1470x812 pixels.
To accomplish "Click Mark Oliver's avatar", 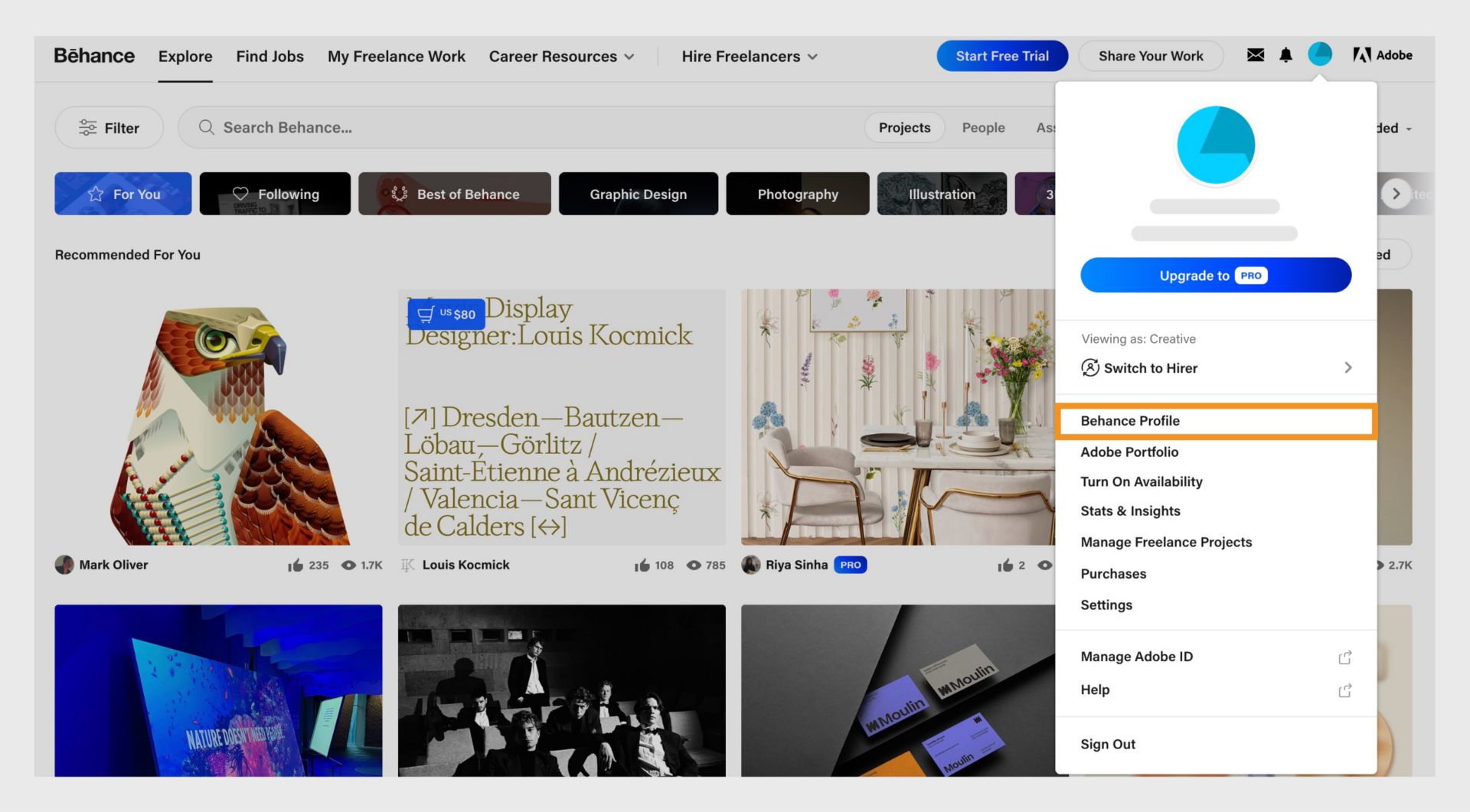I will [x=64, y=565].
